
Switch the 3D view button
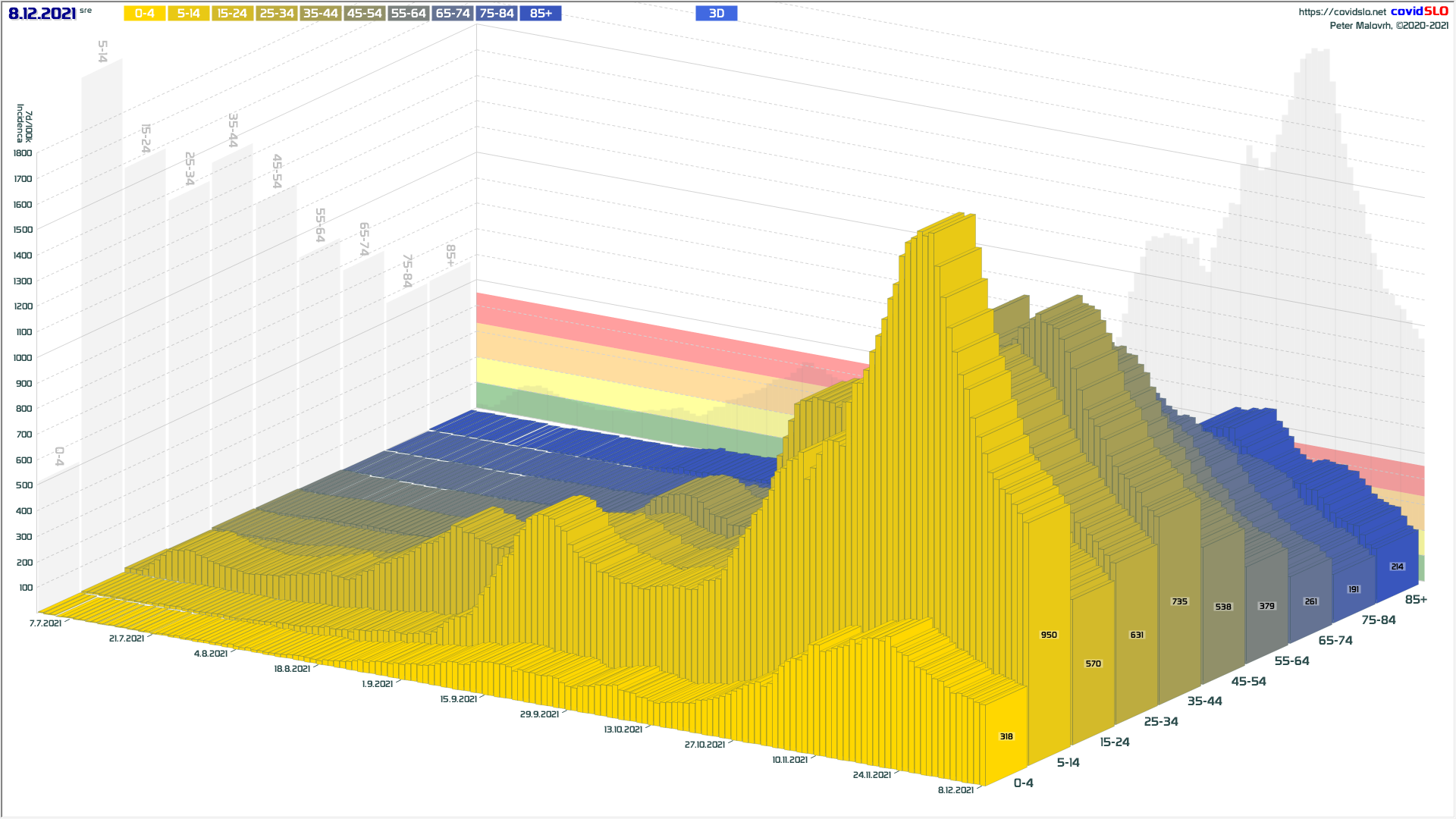click(716, 14)
